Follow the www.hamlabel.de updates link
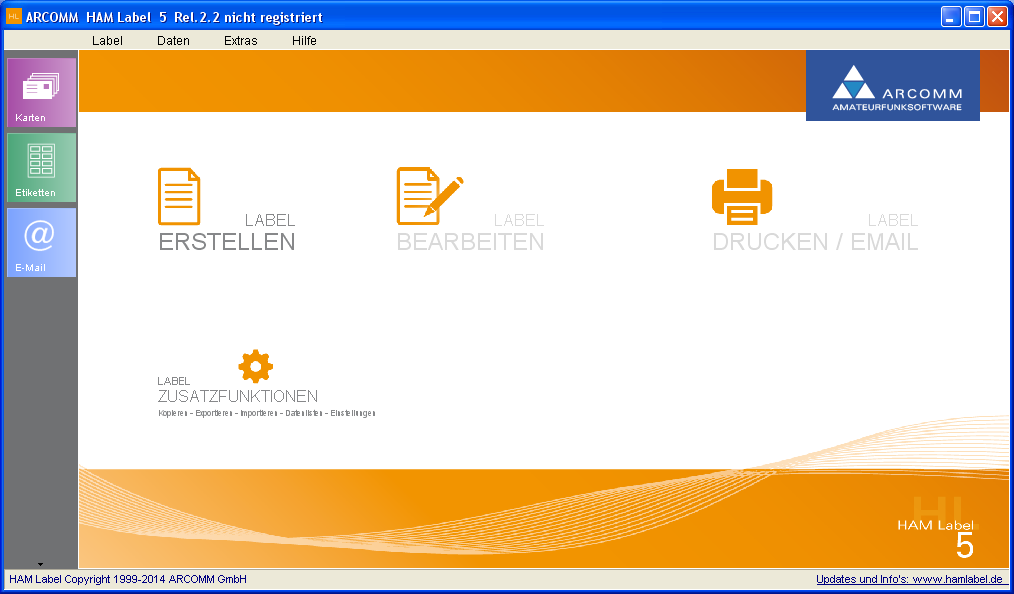1014x594 pixels. pyautogui.click(x=909, y=579)
